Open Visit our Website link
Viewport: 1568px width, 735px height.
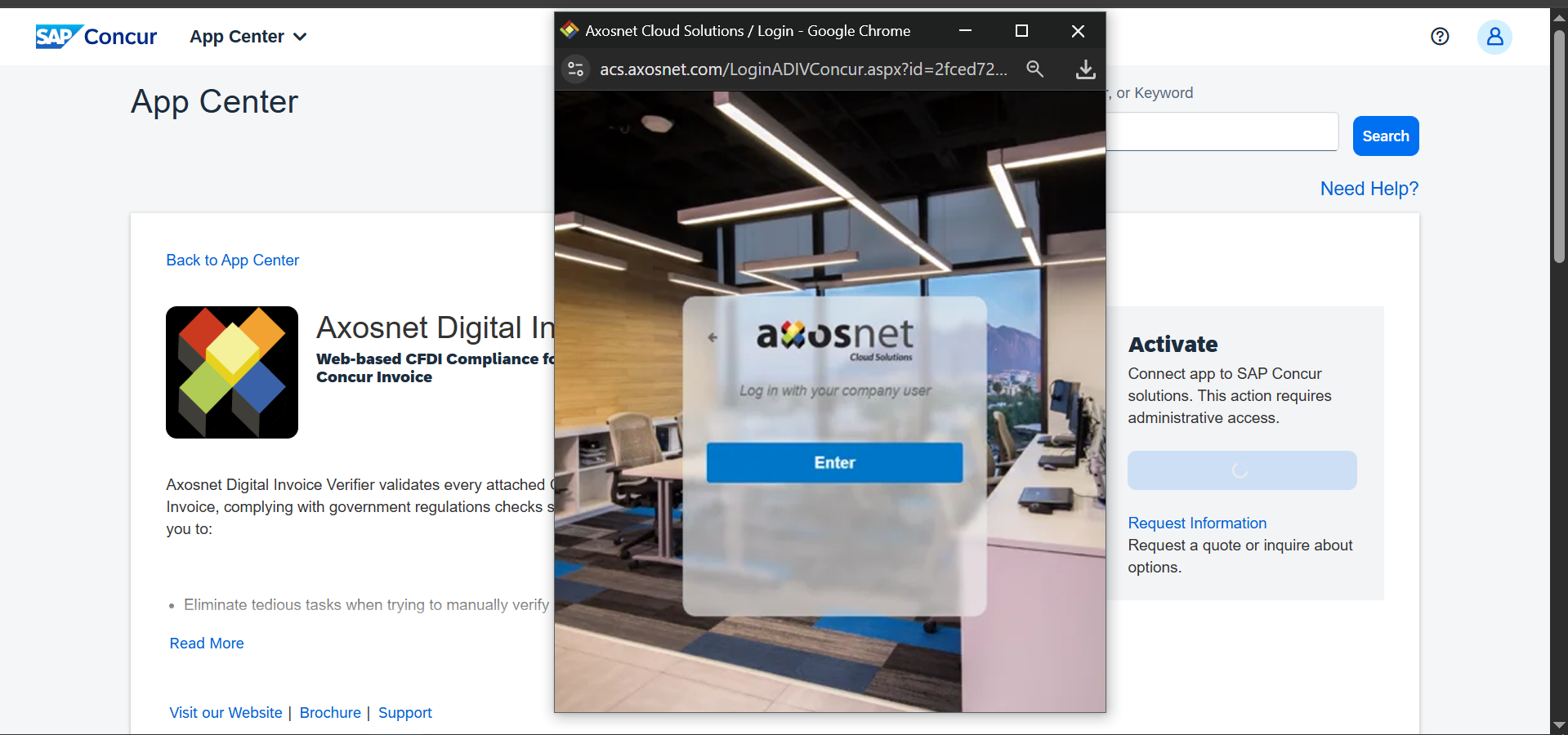(226, 713)
